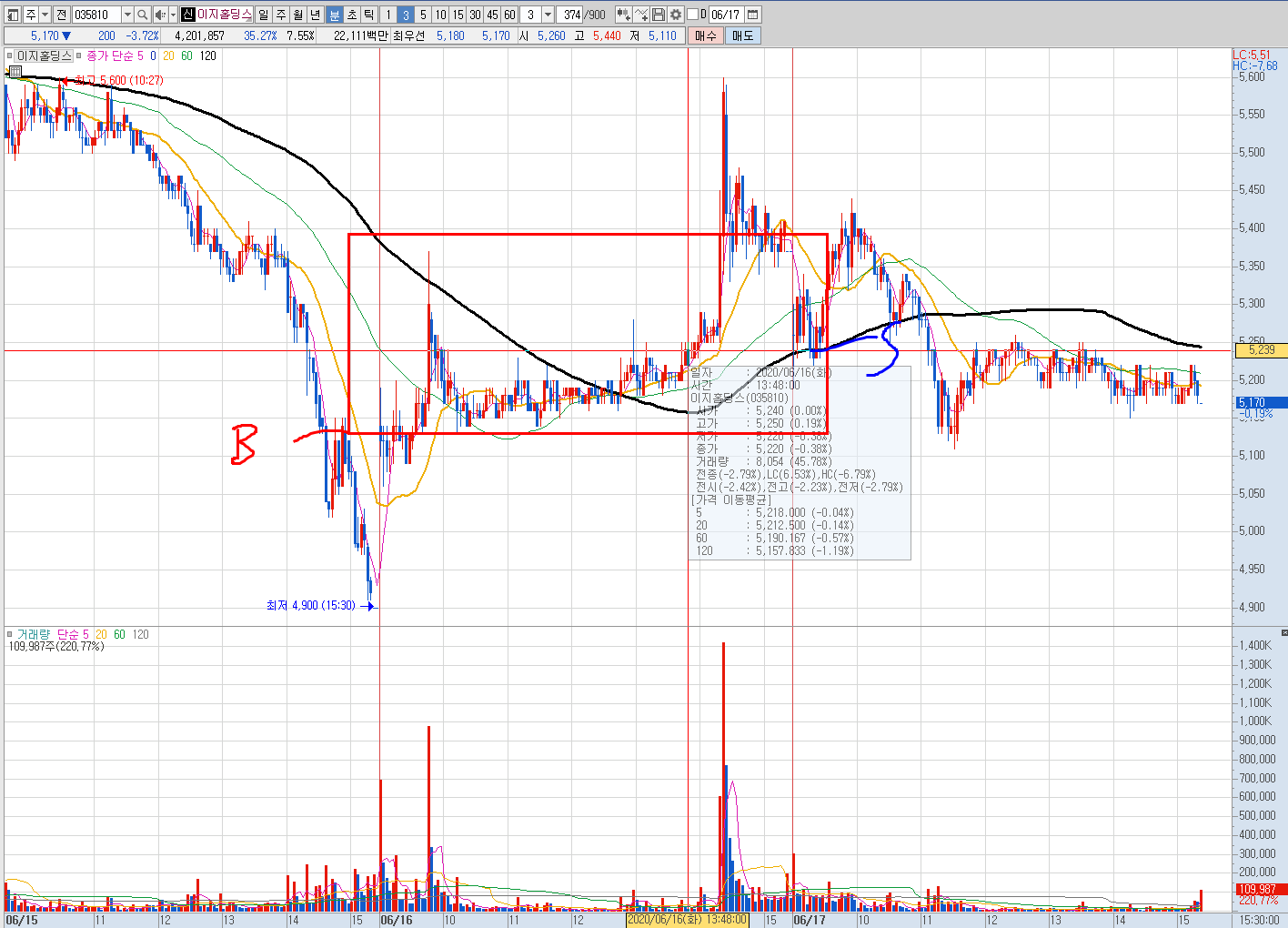Toggle the left panel layout icon

(12, 15)
